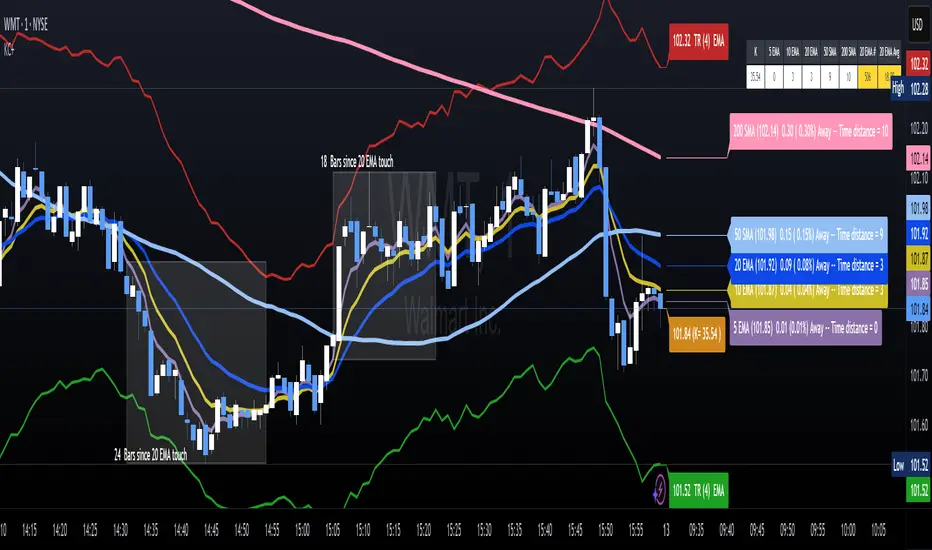Image resolution: width=932 pixels, height=550 pixels.
Task: Click the 14:30 time axis label
Action: (x=120, y=530)
